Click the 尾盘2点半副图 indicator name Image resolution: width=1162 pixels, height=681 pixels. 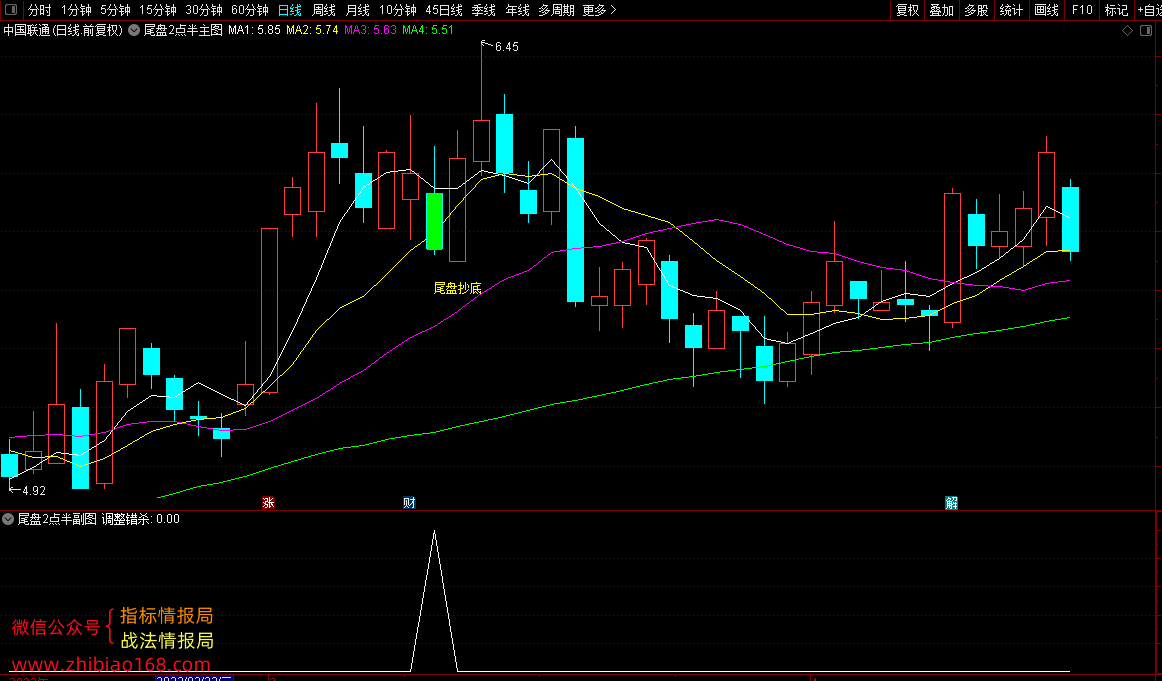pos(57,519)
